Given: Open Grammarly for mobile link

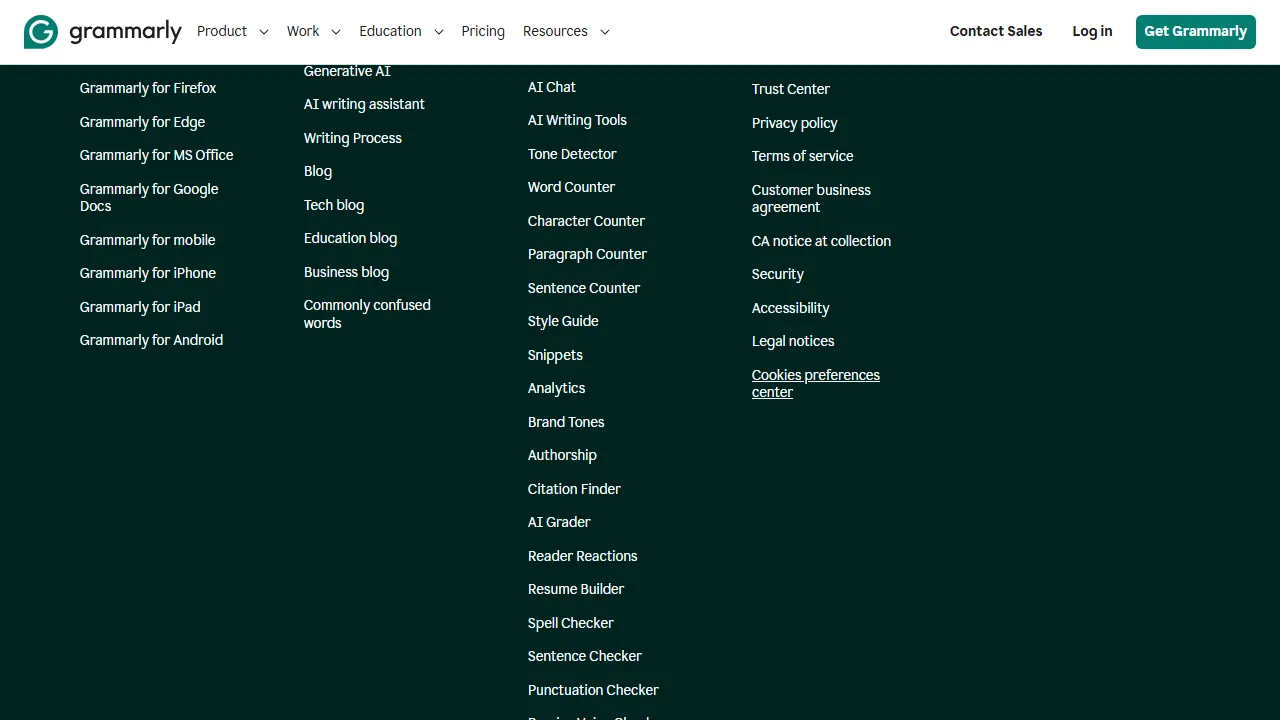Looking at the screenshot, I should pos(147,240).
